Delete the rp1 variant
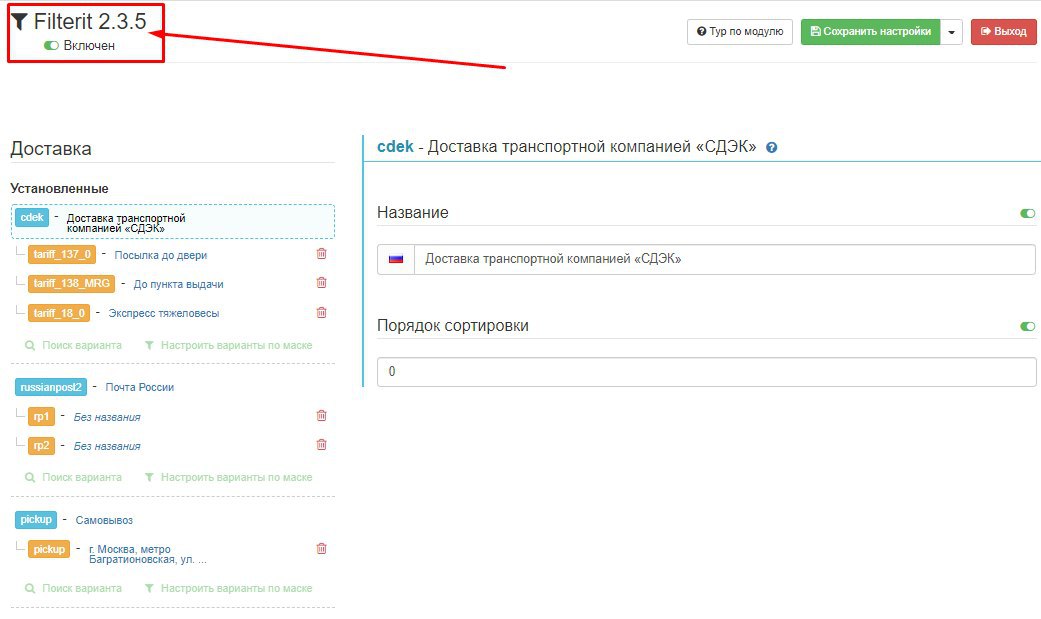The image size is (1041, 619). (x=321, y=416)
